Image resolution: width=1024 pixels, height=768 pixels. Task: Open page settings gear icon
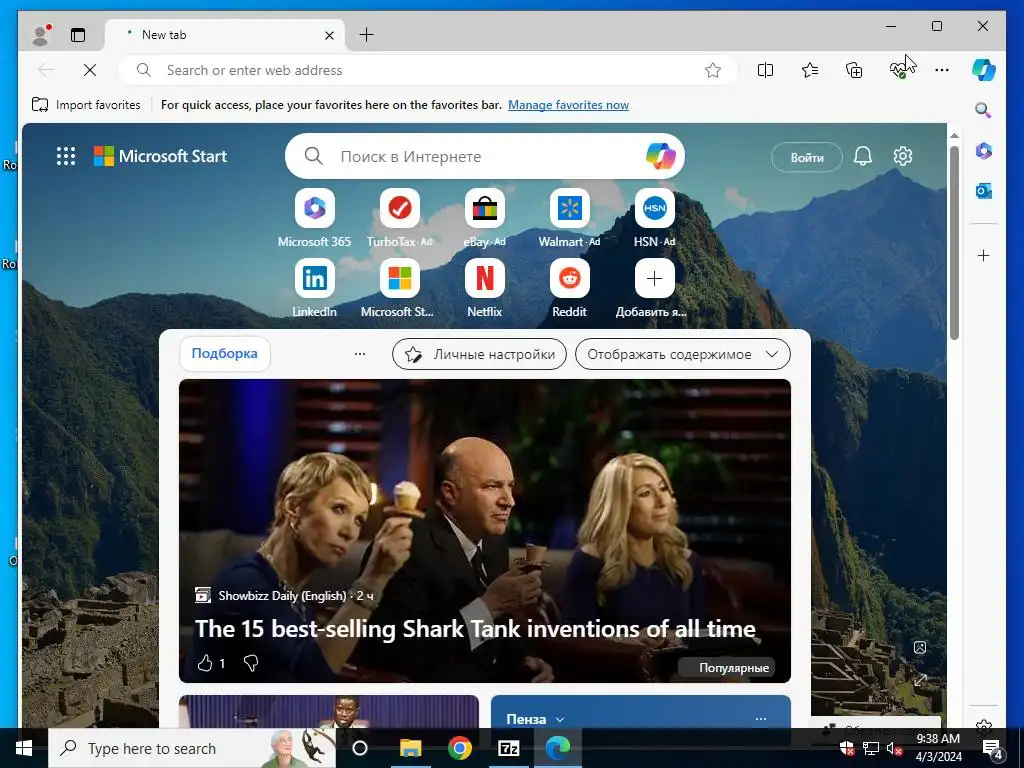click(x=903, y=156)
